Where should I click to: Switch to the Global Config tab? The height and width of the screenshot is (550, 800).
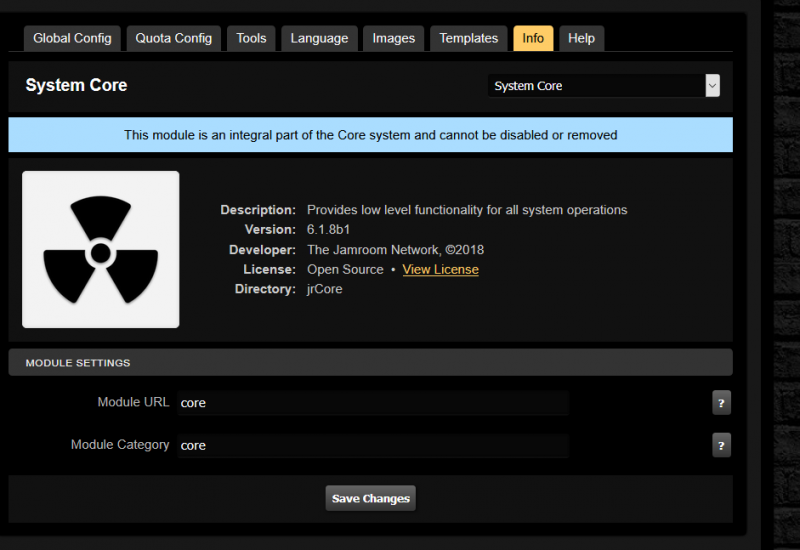pyautogui.click(x=72, y=38)
